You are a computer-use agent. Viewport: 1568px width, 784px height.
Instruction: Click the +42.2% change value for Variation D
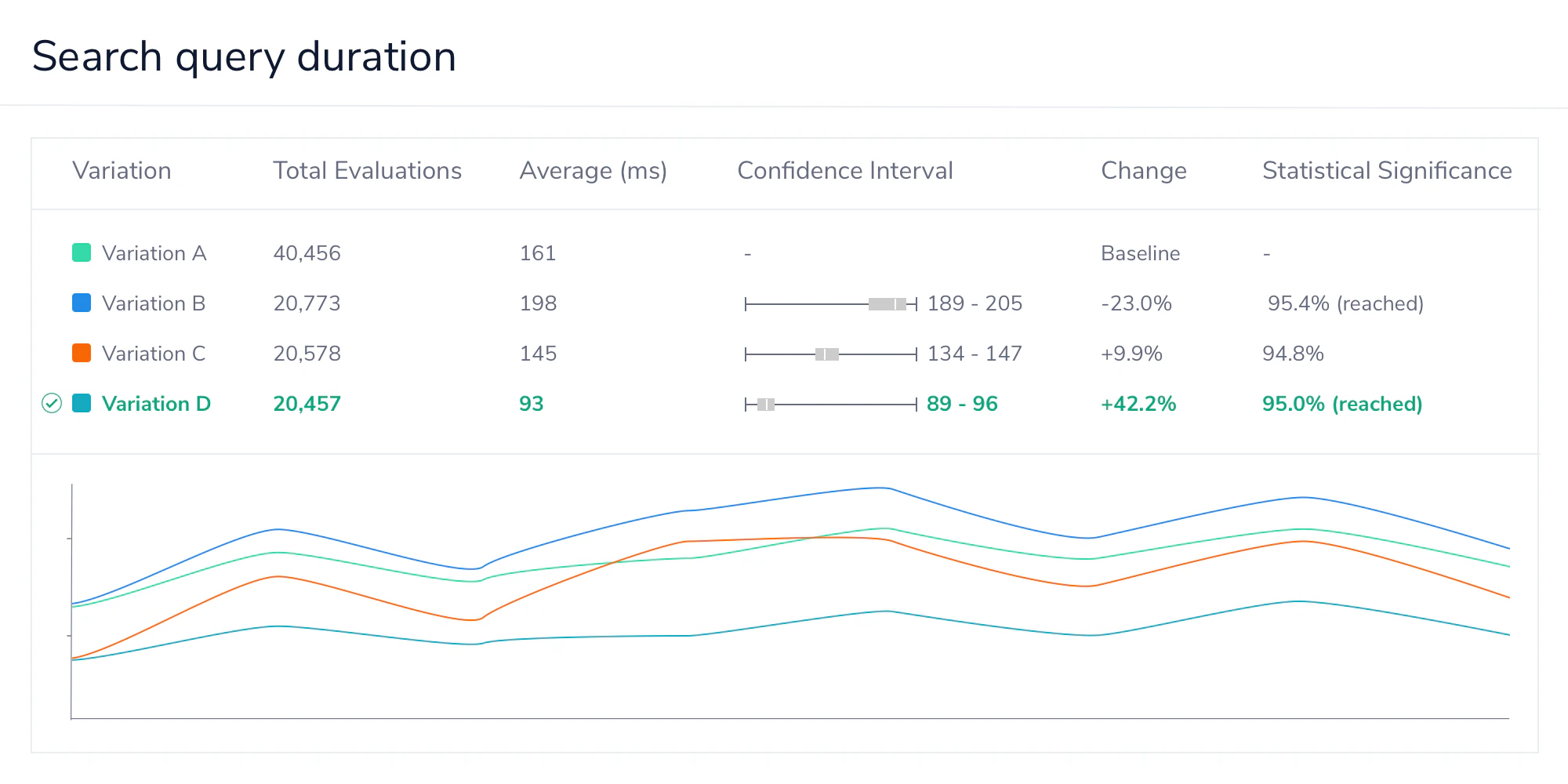point(1138,403)
